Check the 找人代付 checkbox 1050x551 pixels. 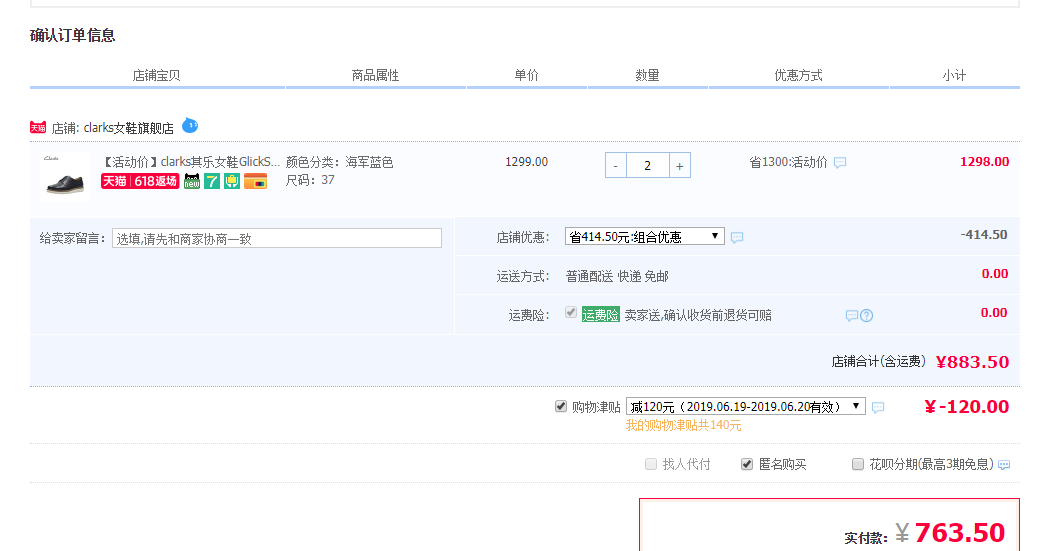[x=650, y=464]
